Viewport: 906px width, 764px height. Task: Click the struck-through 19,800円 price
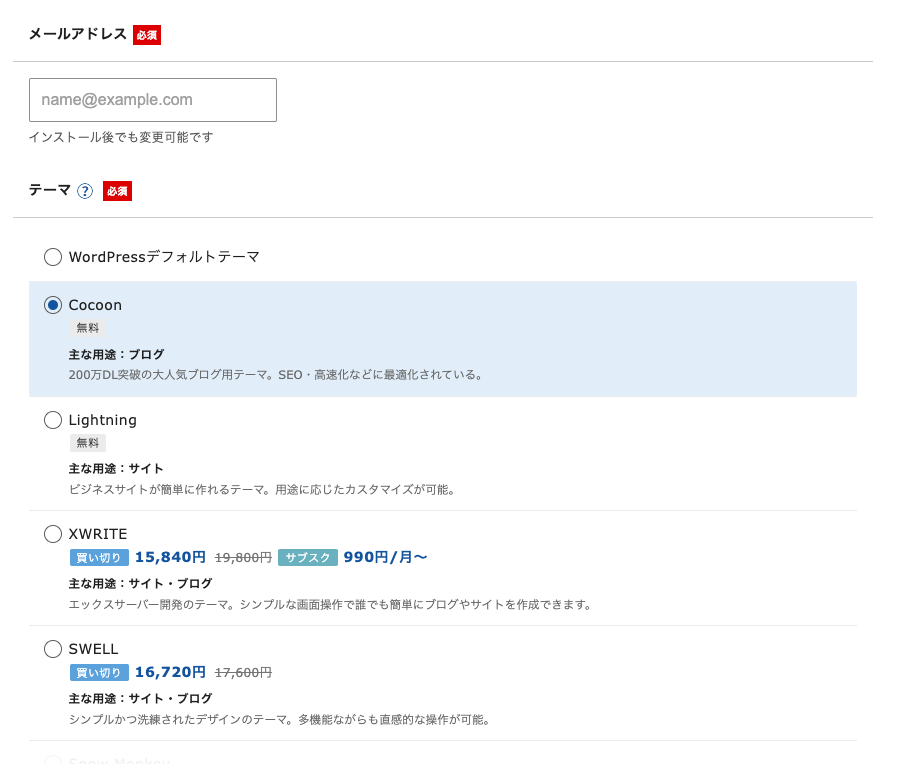coord(243,558)
